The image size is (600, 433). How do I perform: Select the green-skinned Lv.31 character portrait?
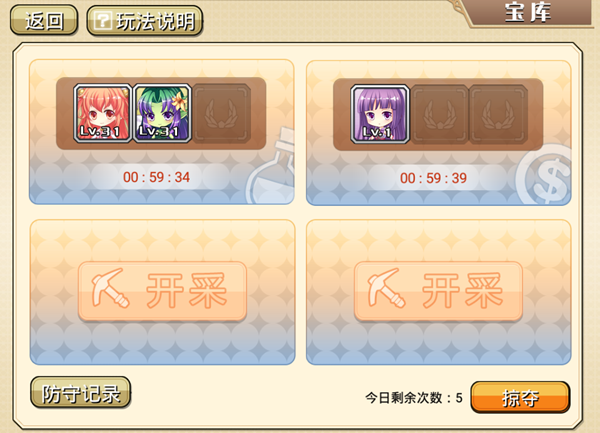click(162, 114)
